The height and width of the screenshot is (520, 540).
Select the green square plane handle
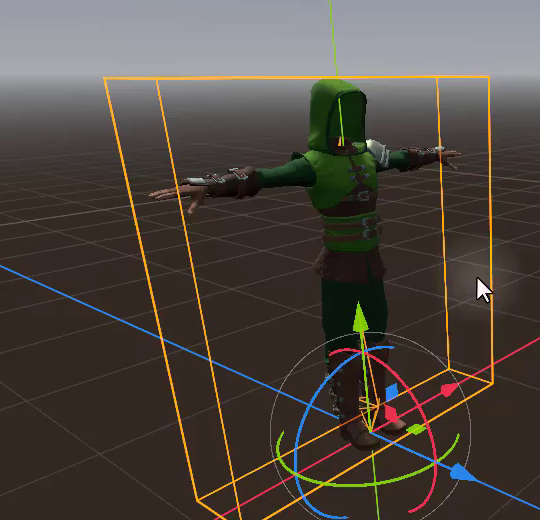(x=416, y=429)
